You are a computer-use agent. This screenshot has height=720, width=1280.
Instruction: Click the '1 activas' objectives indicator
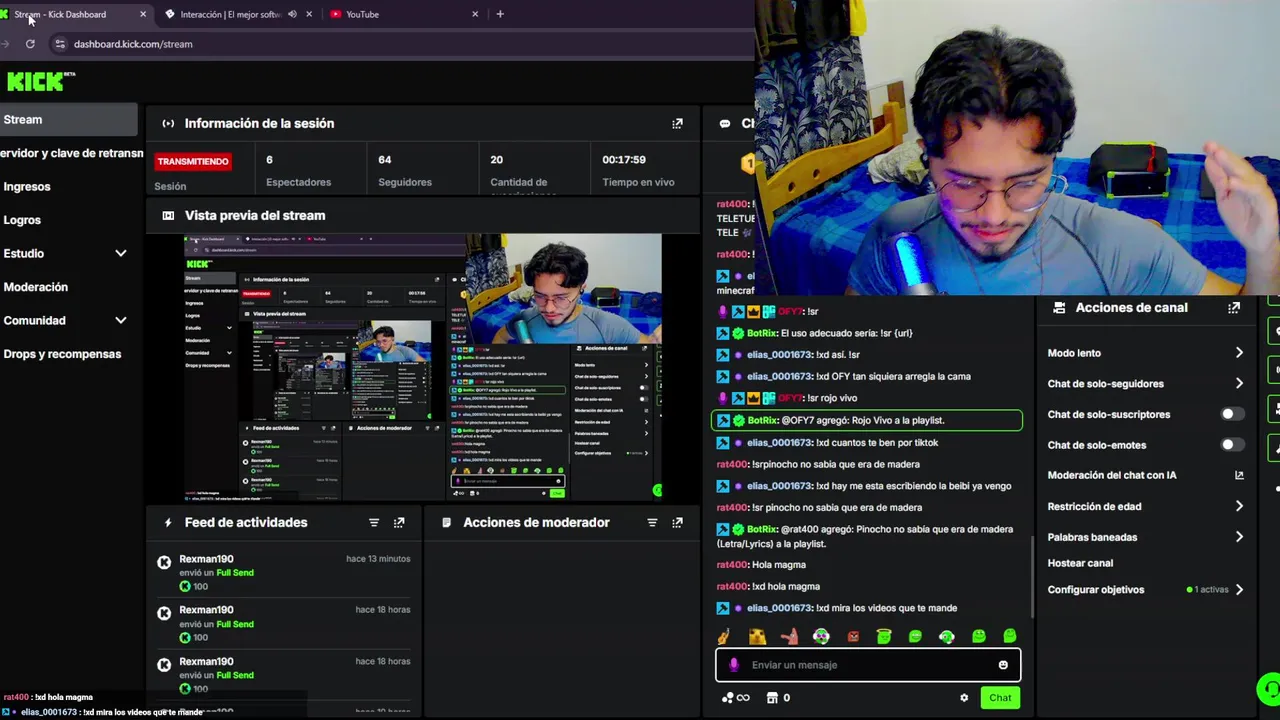tap(1208, 590)
